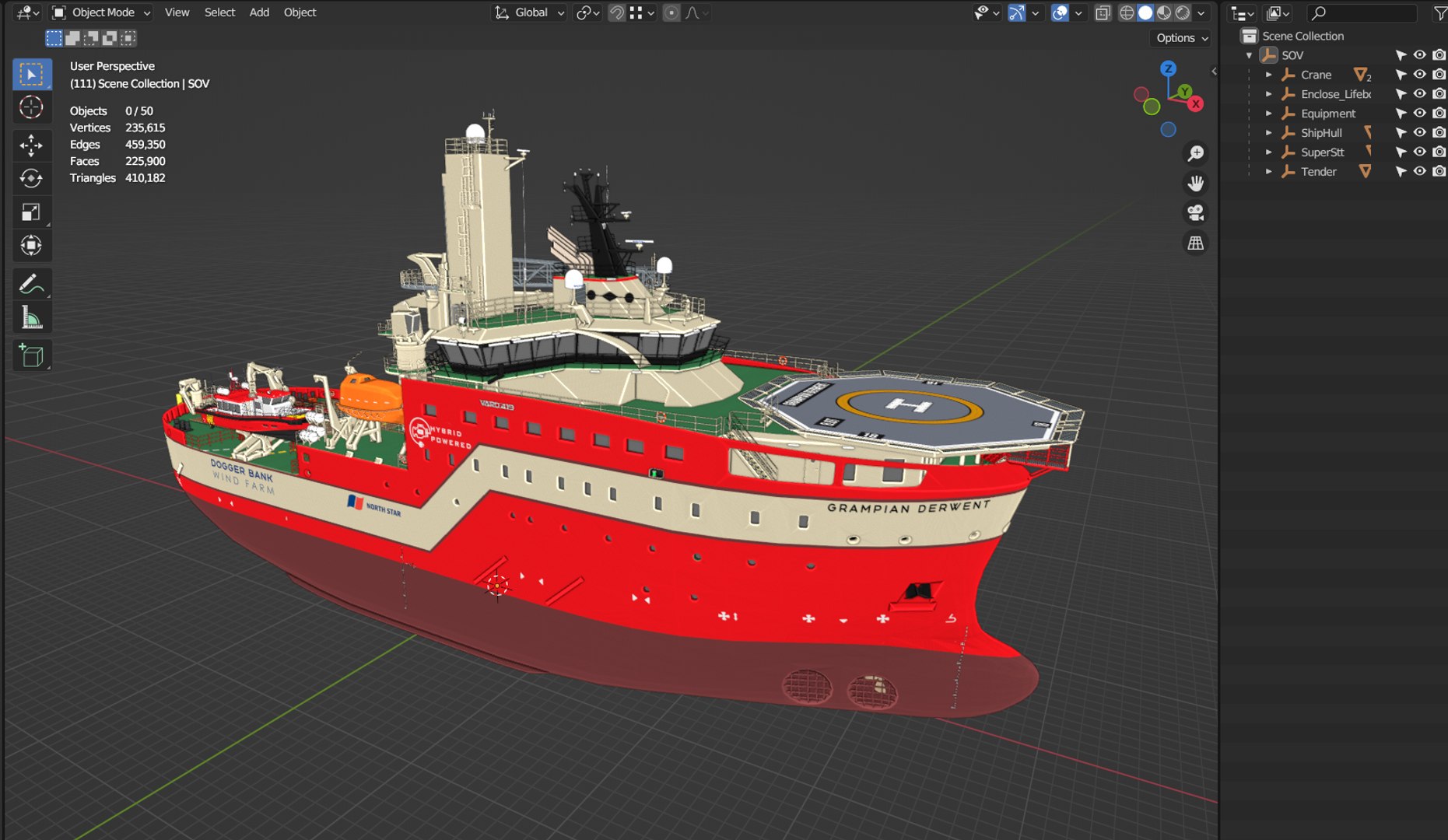Switch to solid shading
Viewport: 1448px width, 840px height.
tap(1145, 13)
